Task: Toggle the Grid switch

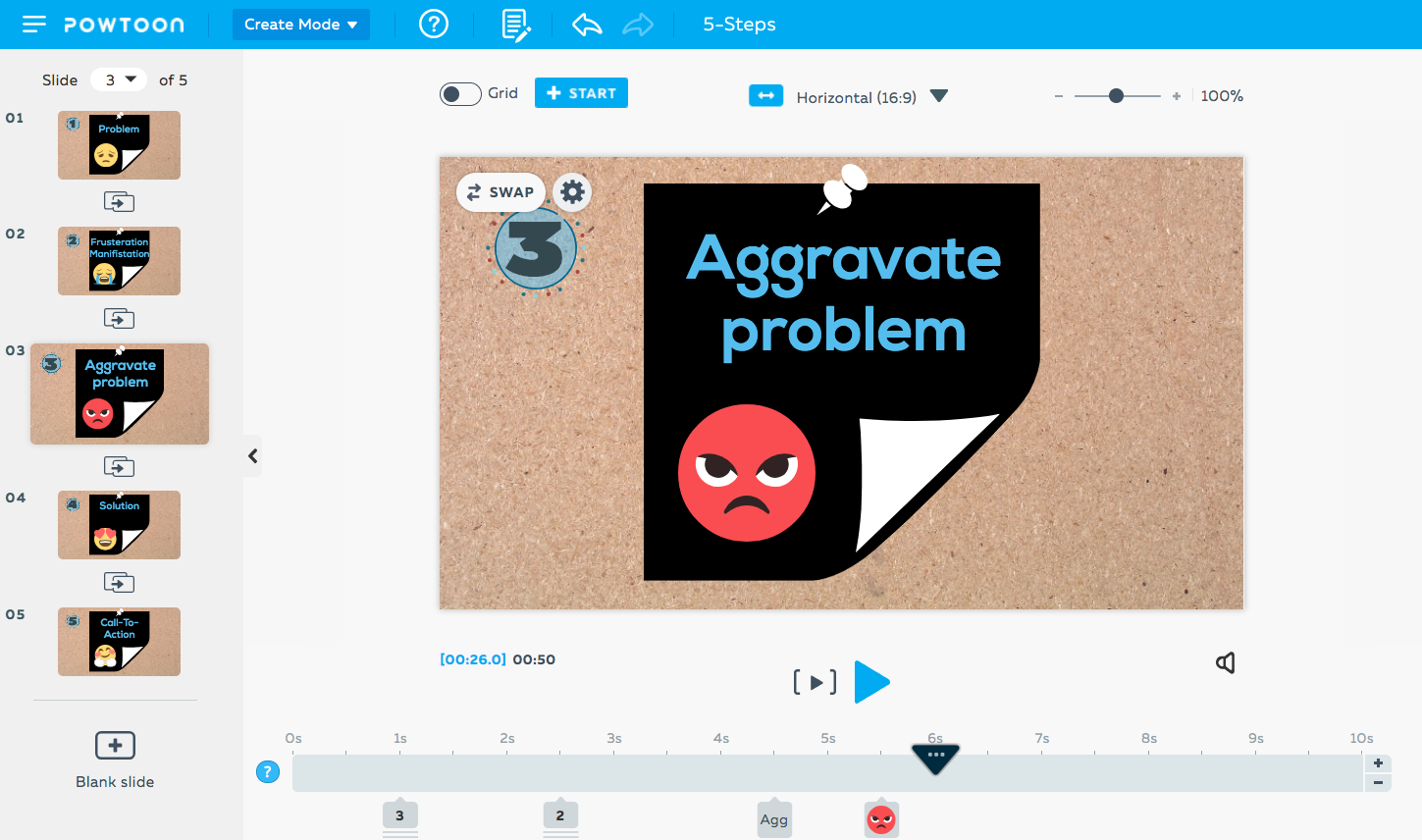Action: pyautogui.click(x=459, y=94)
